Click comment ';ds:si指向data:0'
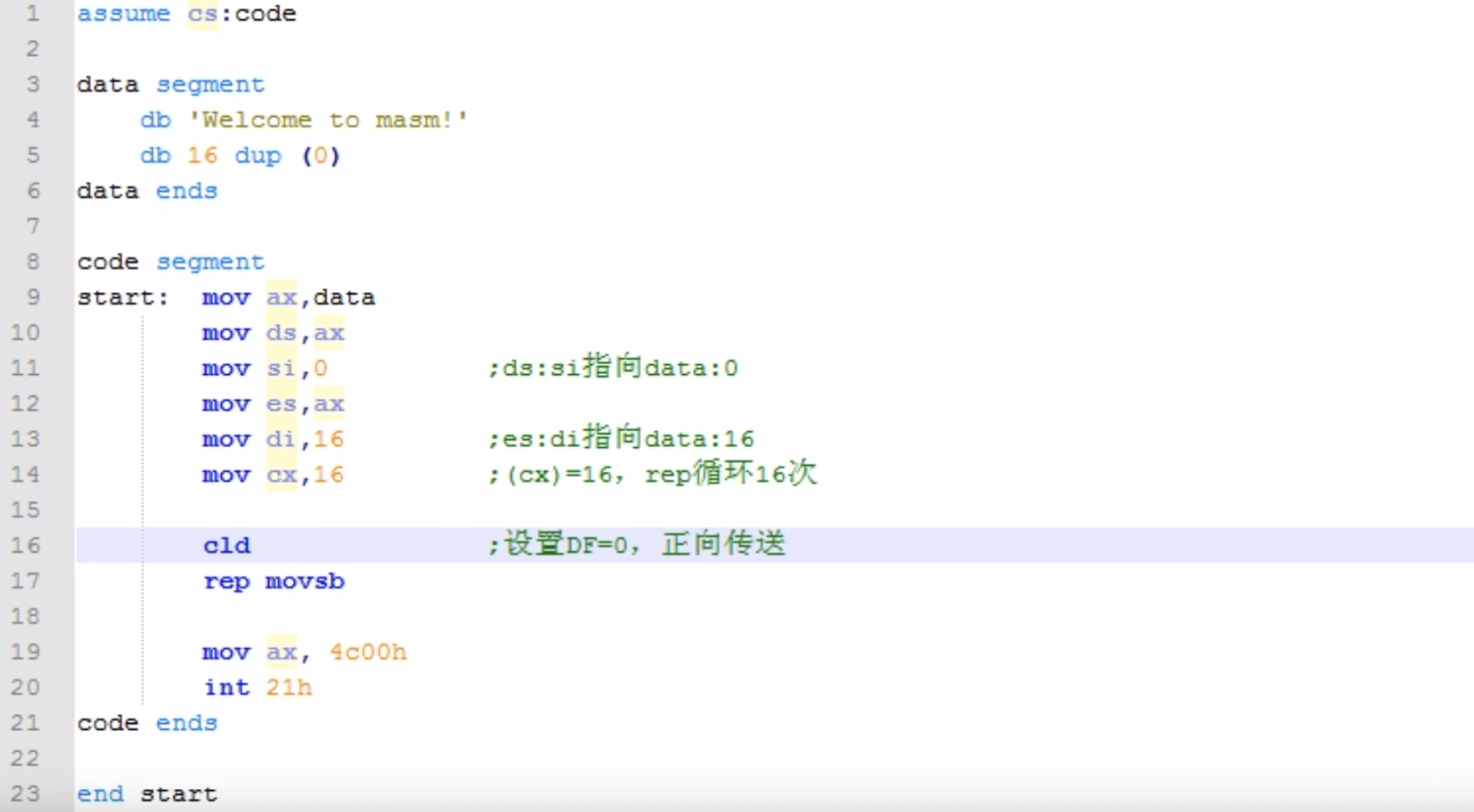The image size is (1474, 812). [613, 368]
